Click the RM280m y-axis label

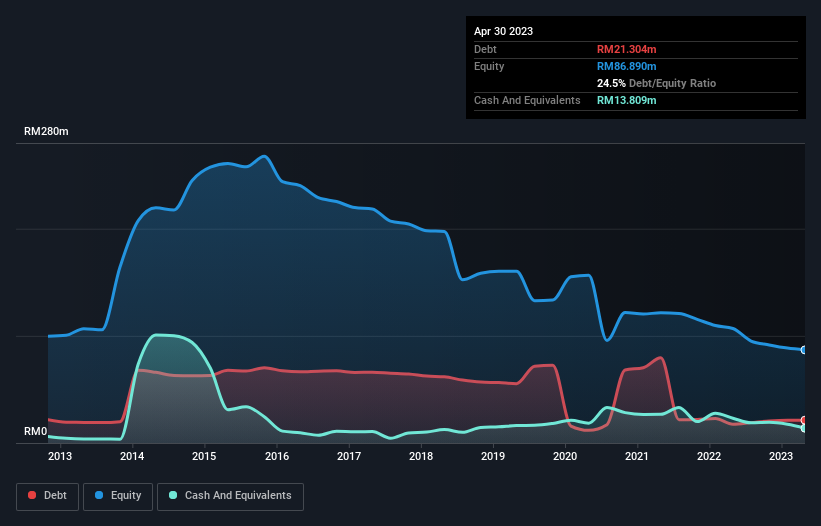[46, 131]
